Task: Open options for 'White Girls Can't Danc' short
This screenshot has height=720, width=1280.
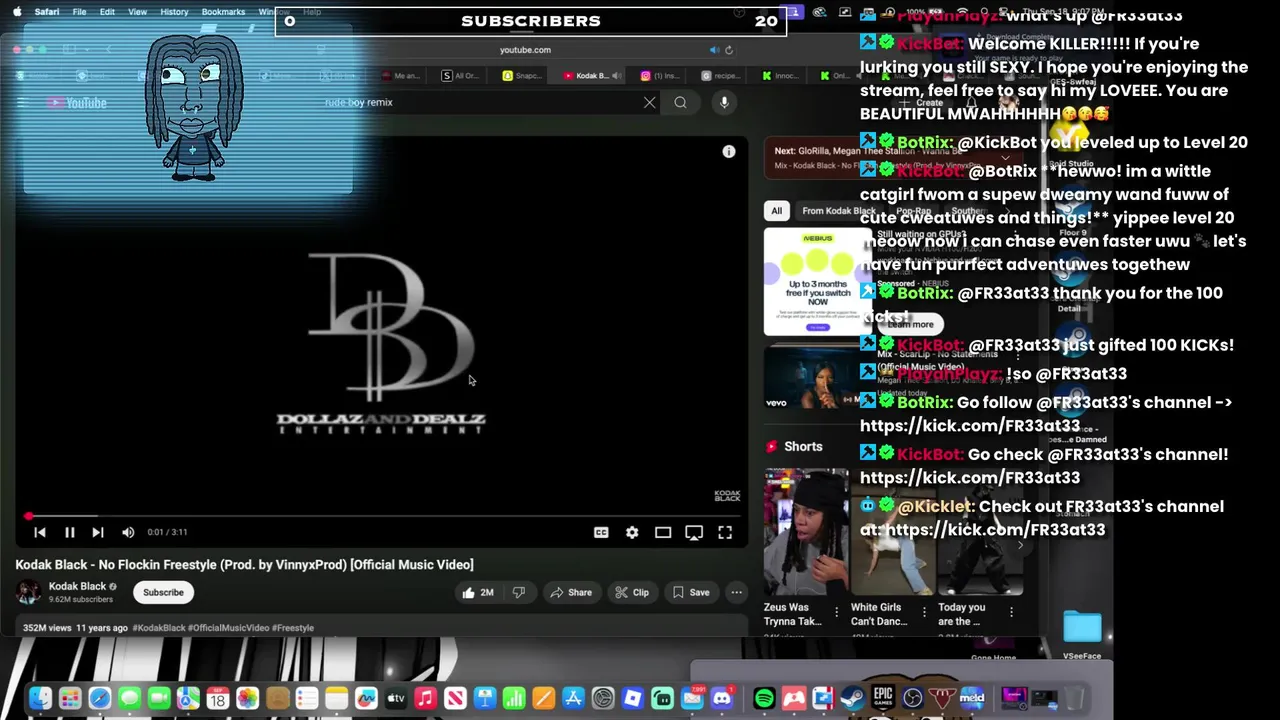Action: click(x=924, y=610)
